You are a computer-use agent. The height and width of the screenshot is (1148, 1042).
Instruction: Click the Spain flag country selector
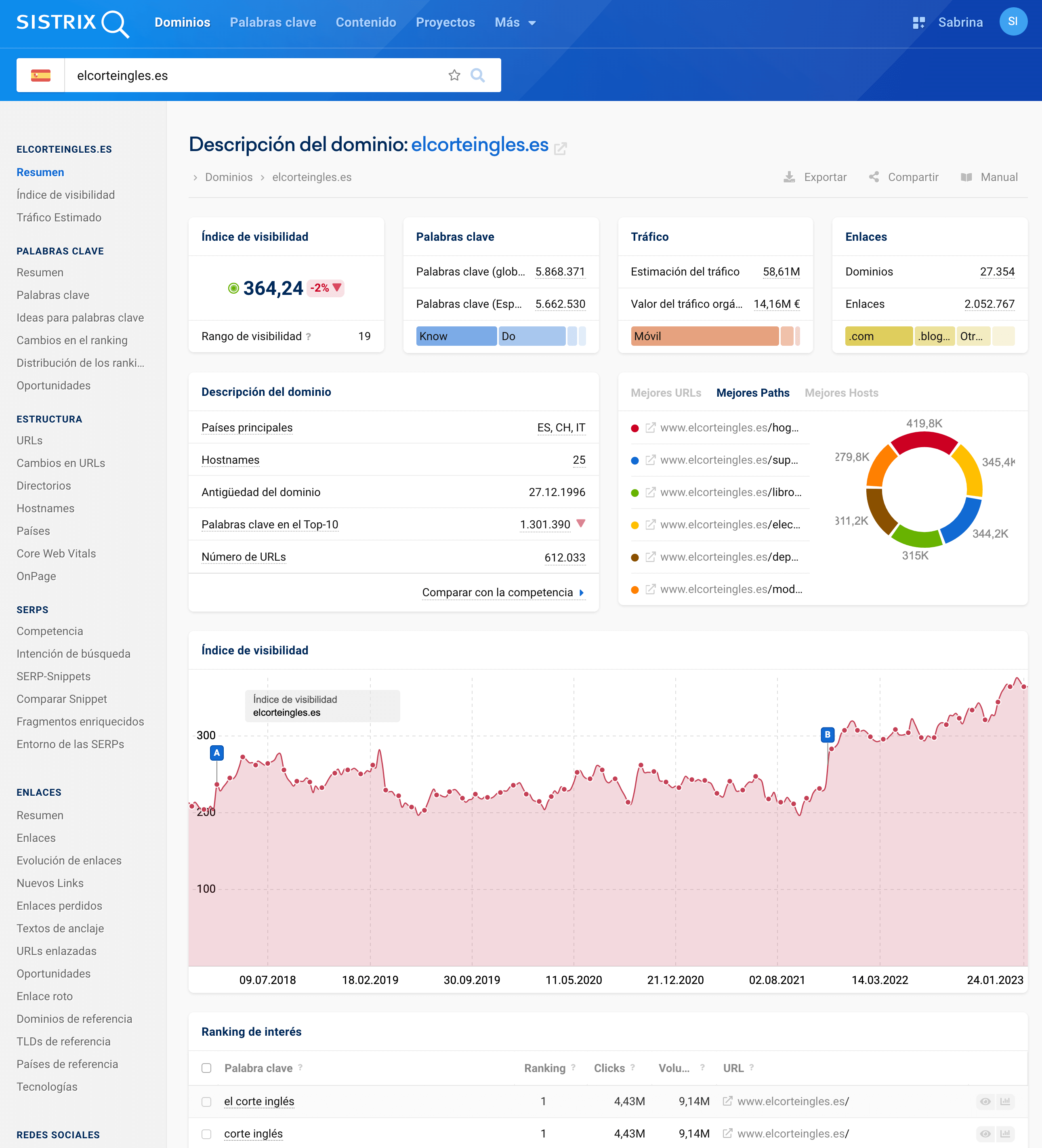pyautogui.click(x=40, y=75)
